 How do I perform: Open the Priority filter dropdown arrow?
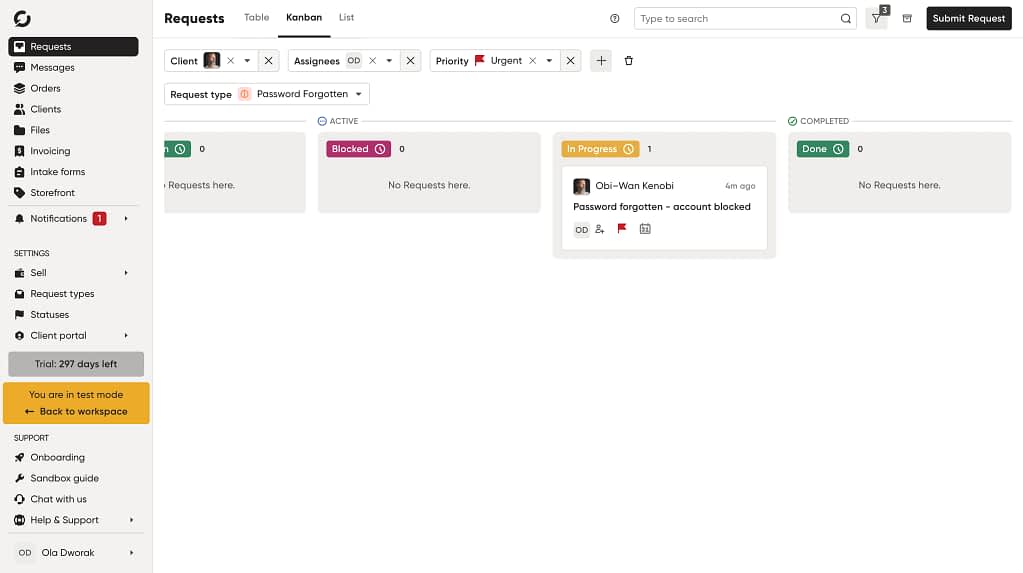pyautogui.click(x=549, y=61)
